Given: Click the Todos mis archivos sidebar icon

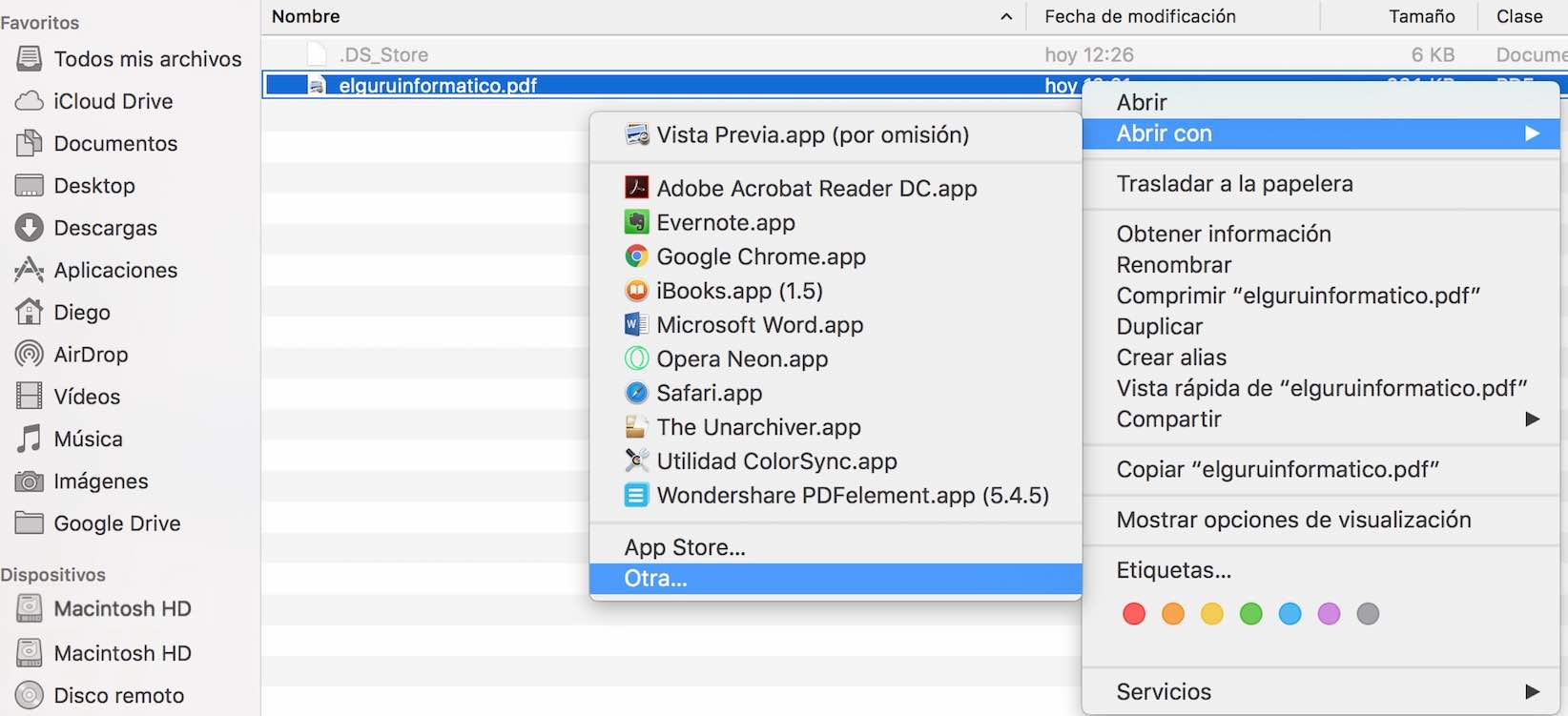Looking at the screenshot, I should pos(30,59).
